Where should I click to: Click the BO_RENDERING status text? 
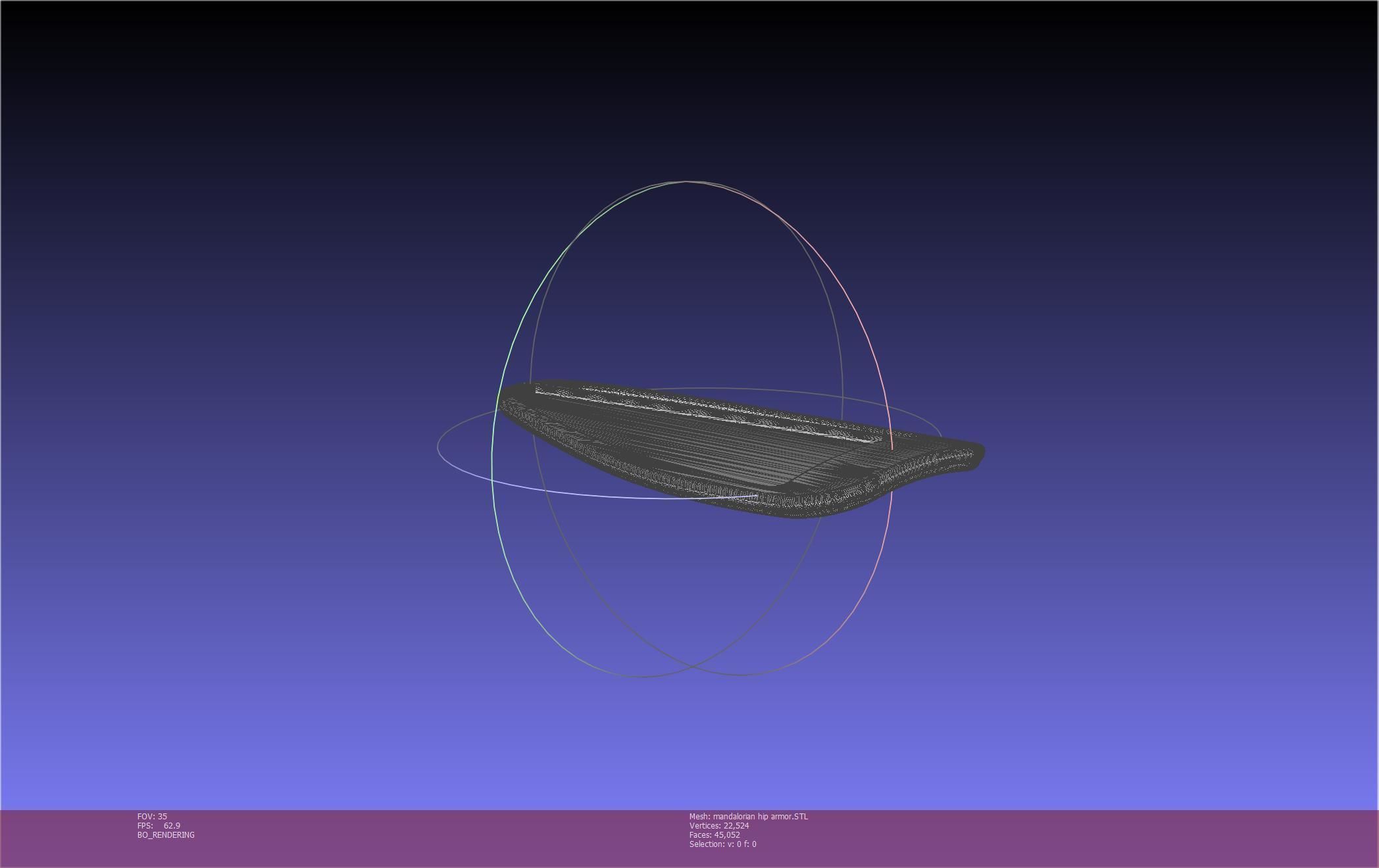point(166,834)
